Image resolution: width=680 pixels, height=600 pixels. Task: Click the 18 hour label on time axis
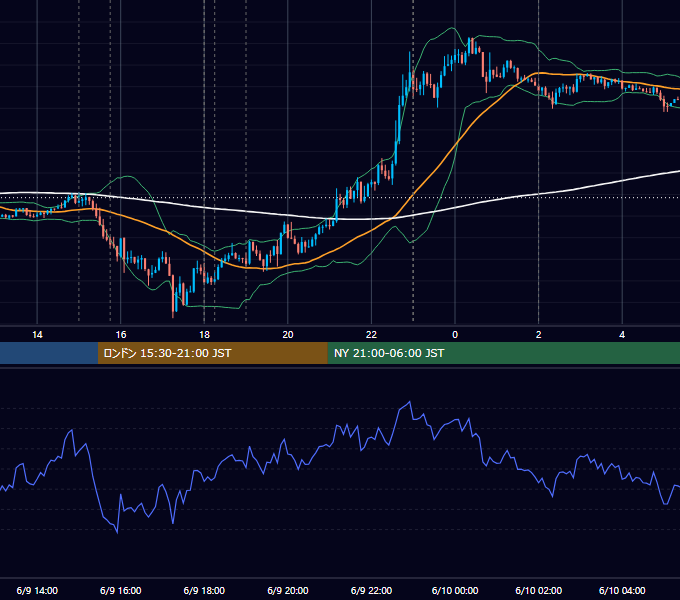click(204, 335)
